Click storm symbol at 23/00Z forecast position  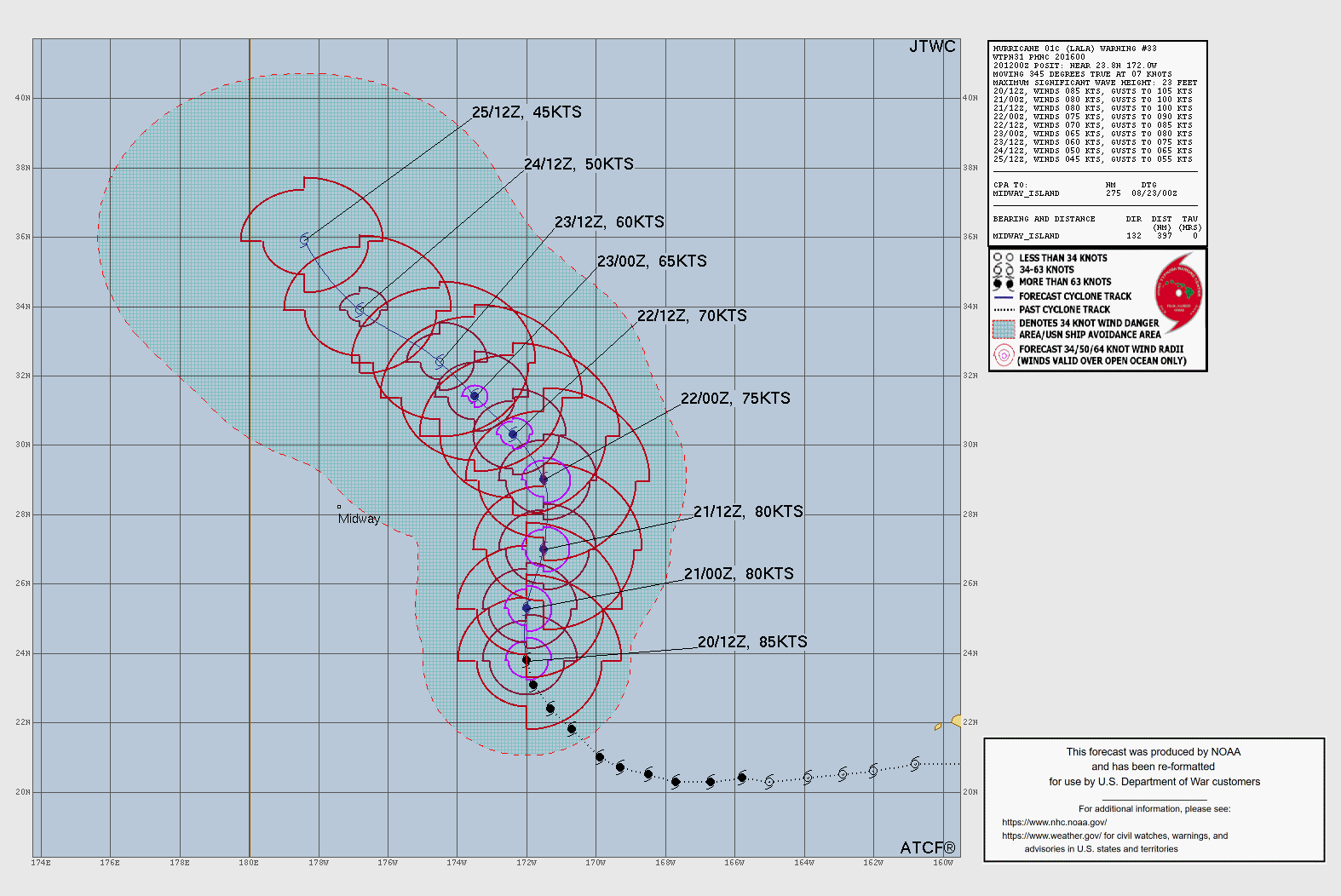click(475, 396)
